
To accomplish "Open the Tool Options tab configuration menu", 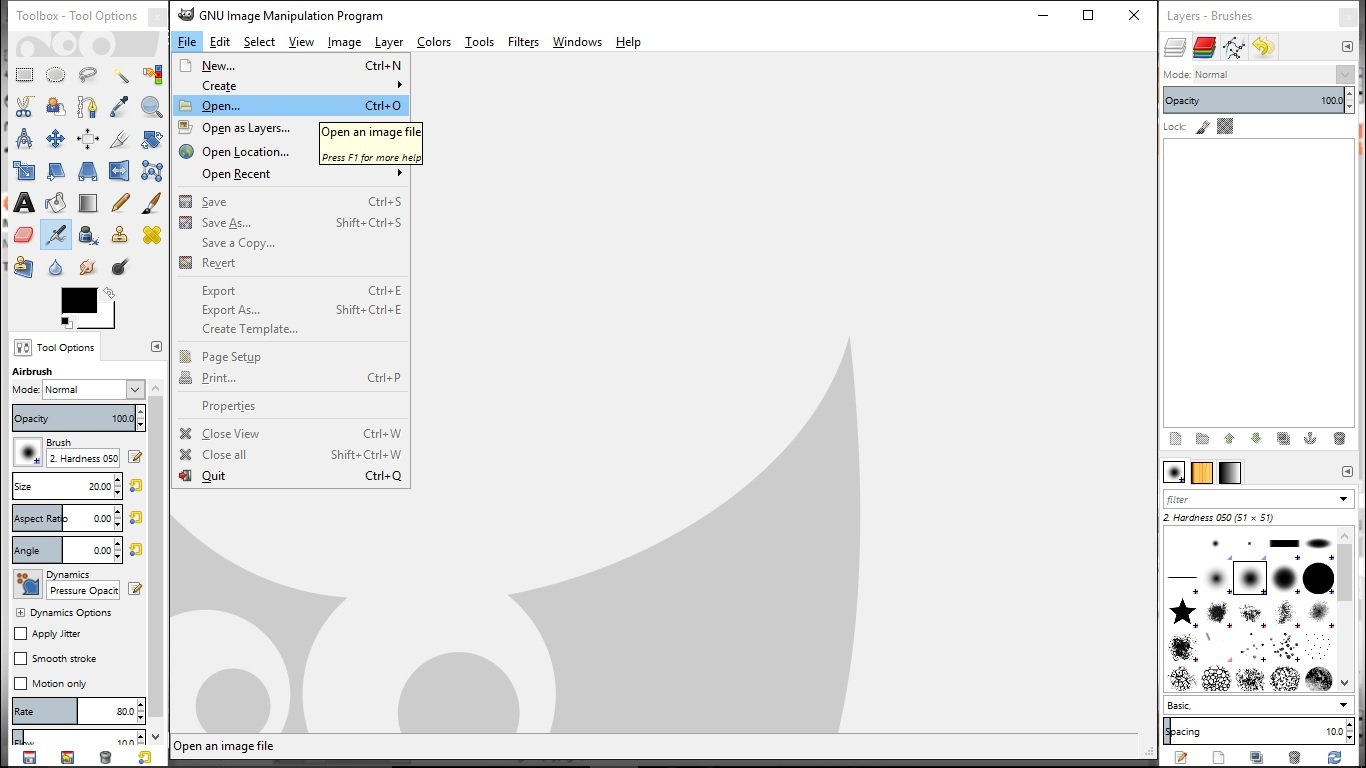I will (156, 347).
